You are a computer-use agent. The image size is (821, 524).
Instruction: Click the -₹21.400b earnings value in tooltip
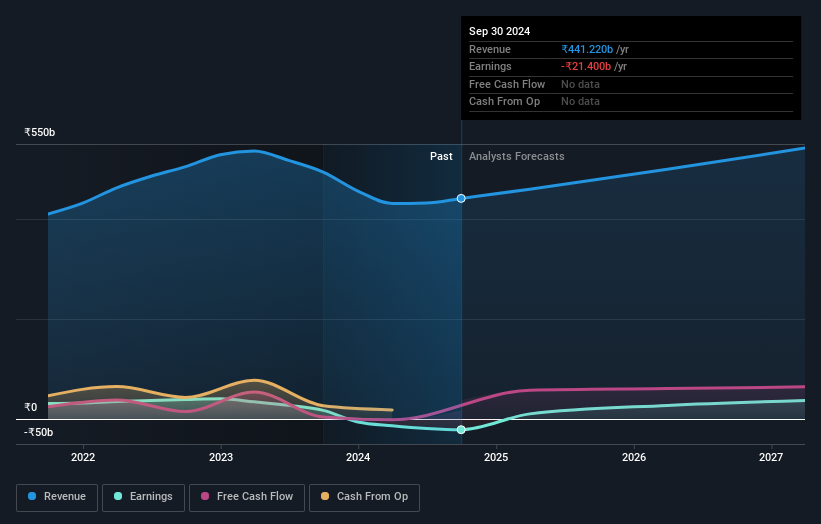[x=586, y=66]
